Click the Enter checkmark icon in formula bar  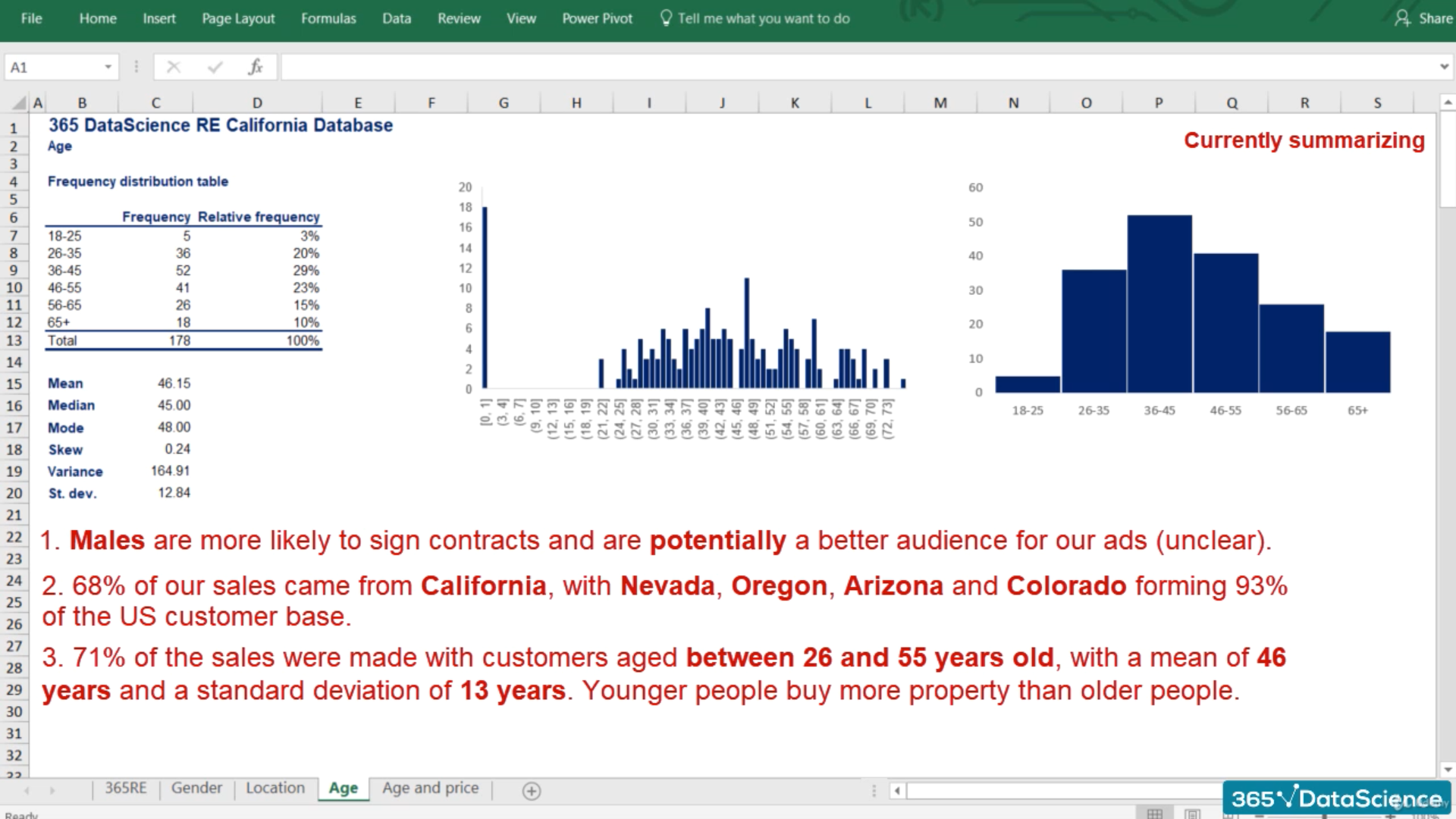pyautogui.click(x=215, y=67)
